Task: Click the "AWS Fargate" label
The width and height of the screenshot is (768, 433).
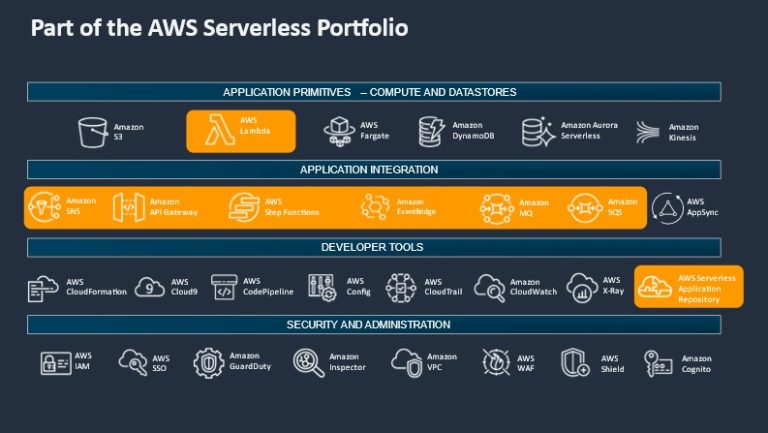Action: (375, 130)
